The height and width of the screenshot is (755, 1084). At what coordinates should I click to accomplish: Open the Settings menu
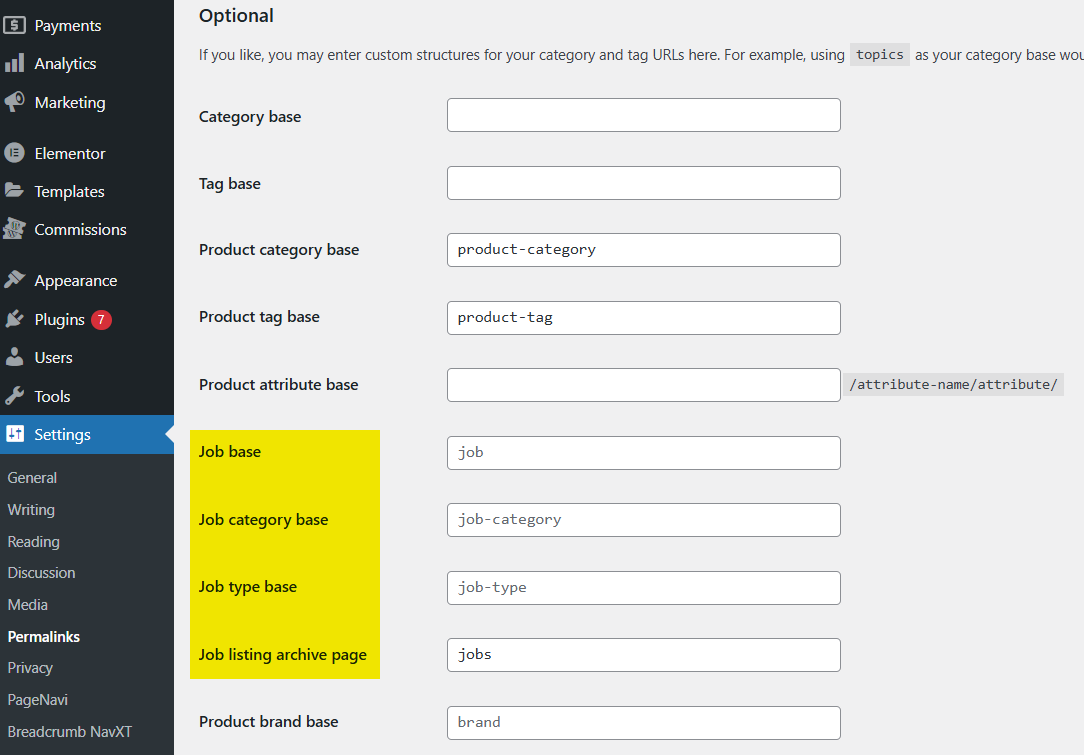point(62,434)
